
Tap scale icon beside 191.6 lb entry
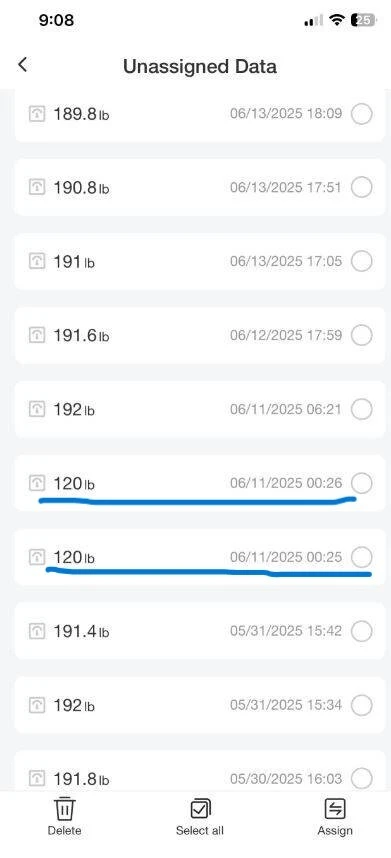point(37,335)
